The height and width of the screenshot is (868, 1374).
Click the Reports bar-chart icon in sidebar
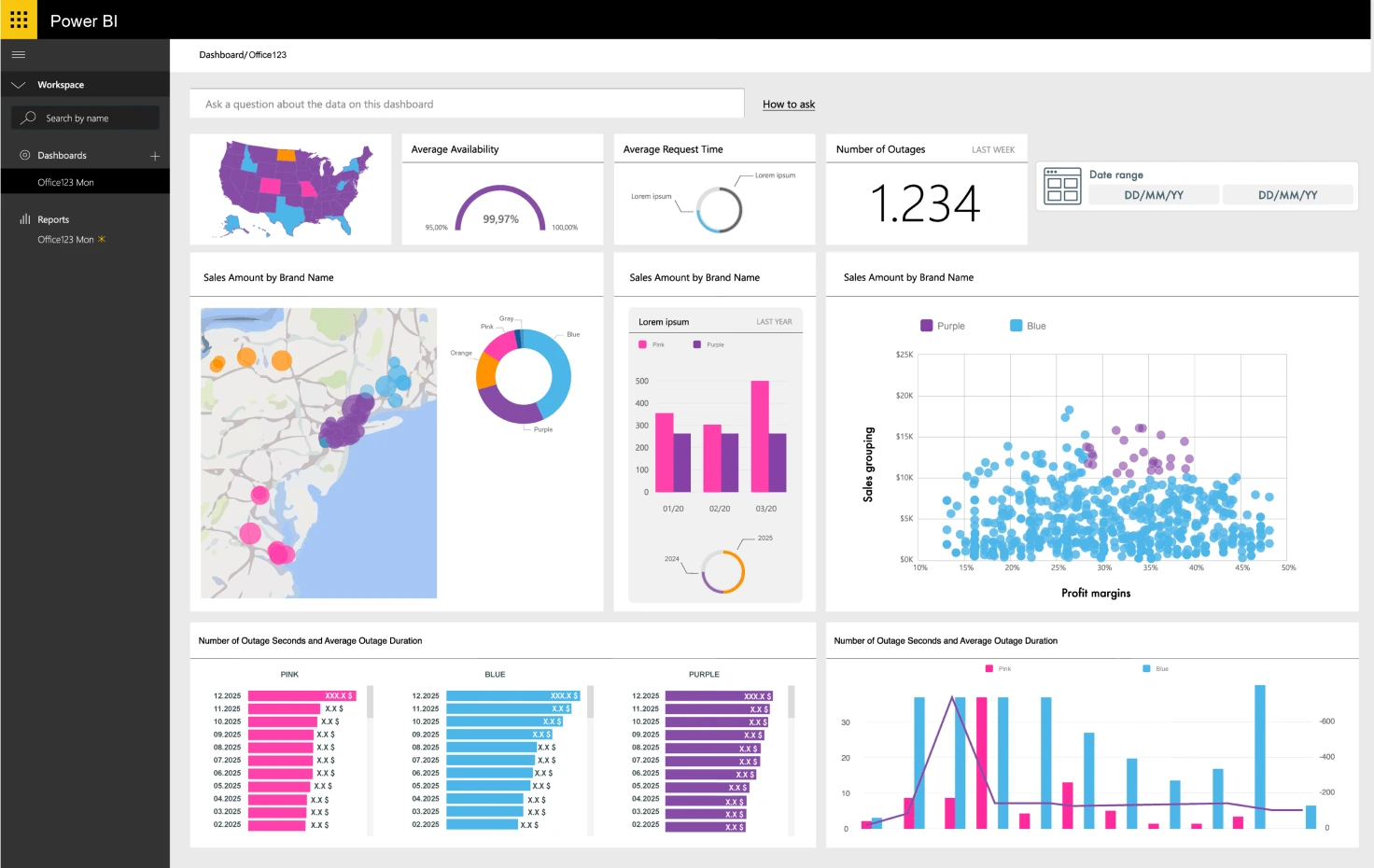pos(22,218)
